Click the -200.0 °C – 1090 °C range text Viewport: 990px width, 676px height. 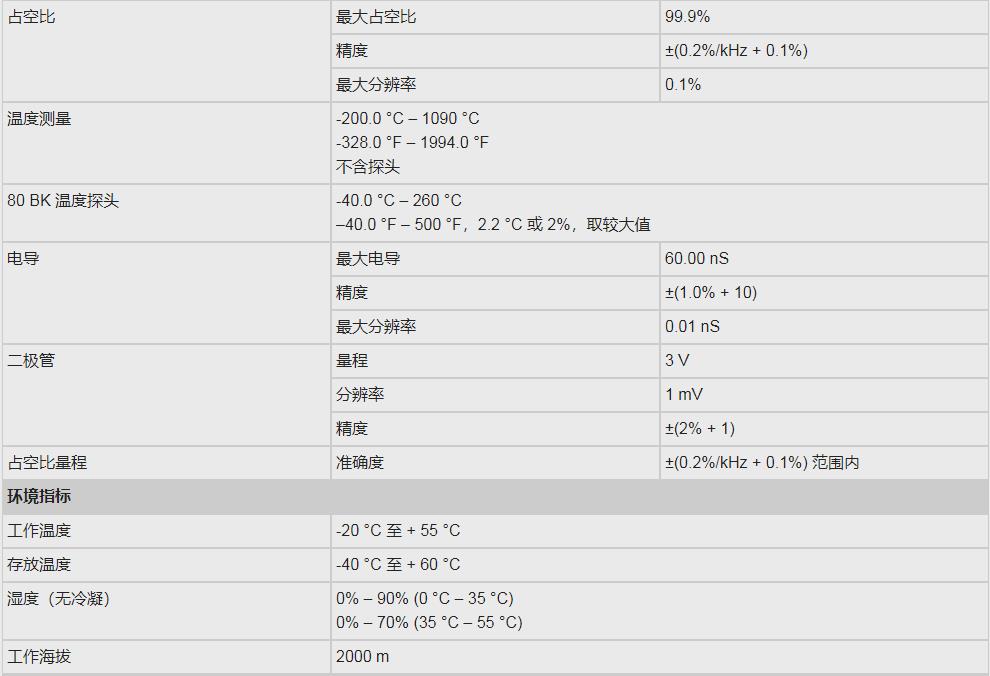[408, 119]
